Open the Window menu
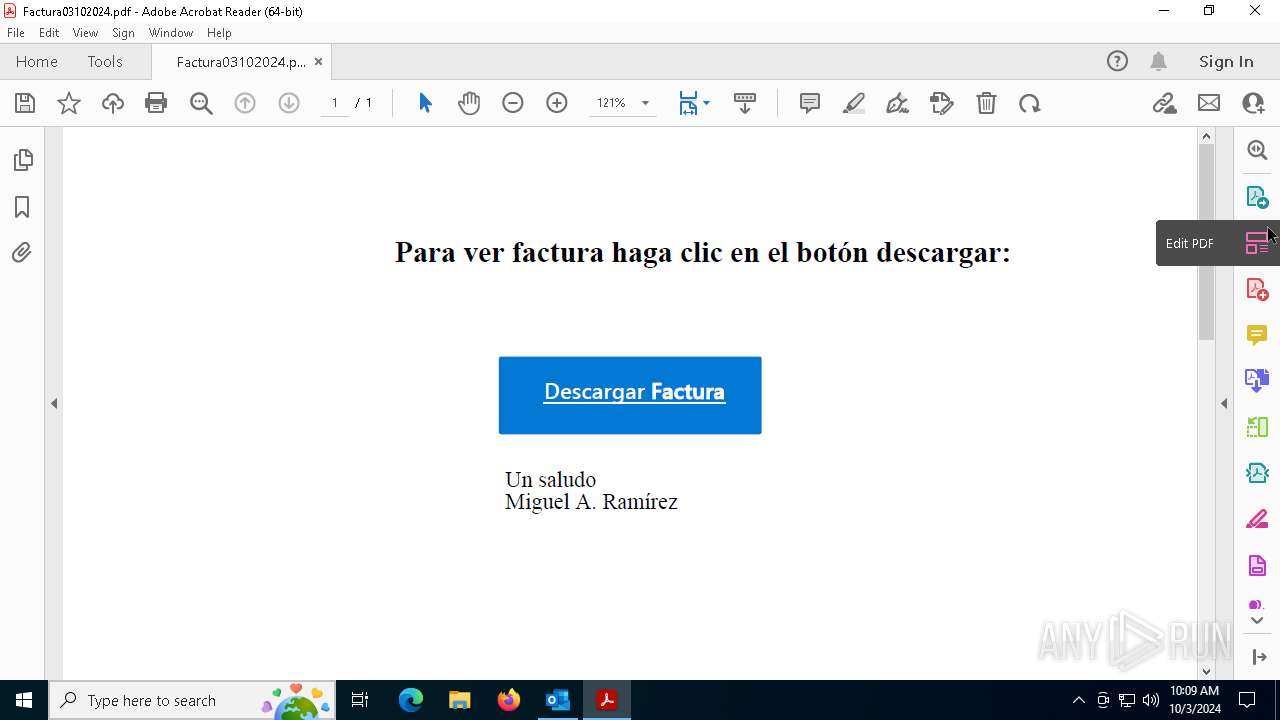The width and height of the screenshot is (1280, 720). [x=171, y=33]
